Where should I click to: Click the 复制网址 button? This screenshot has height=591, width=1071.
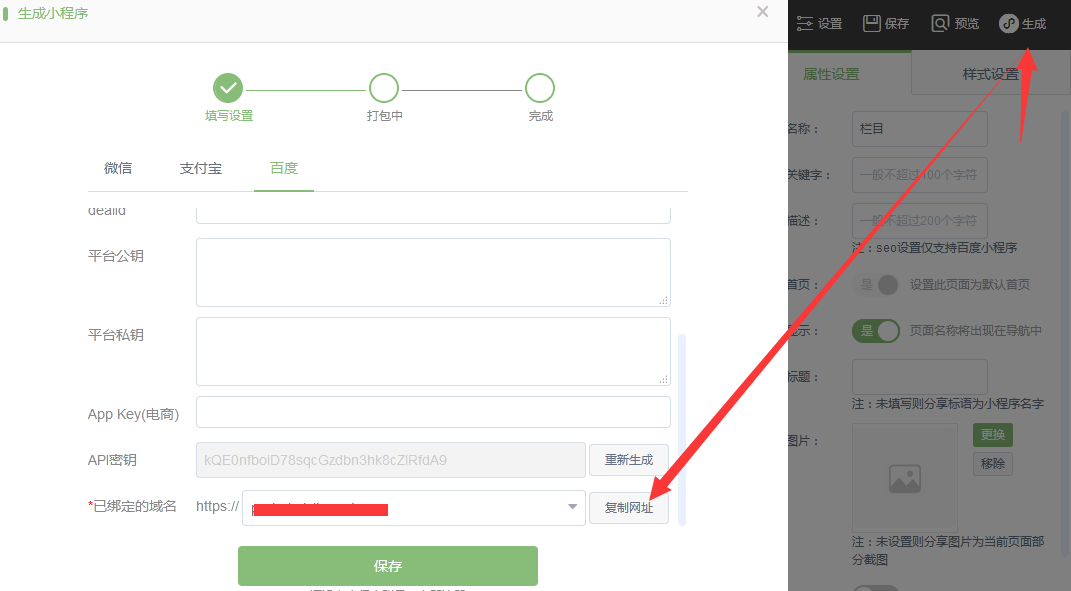pos(628,507)
